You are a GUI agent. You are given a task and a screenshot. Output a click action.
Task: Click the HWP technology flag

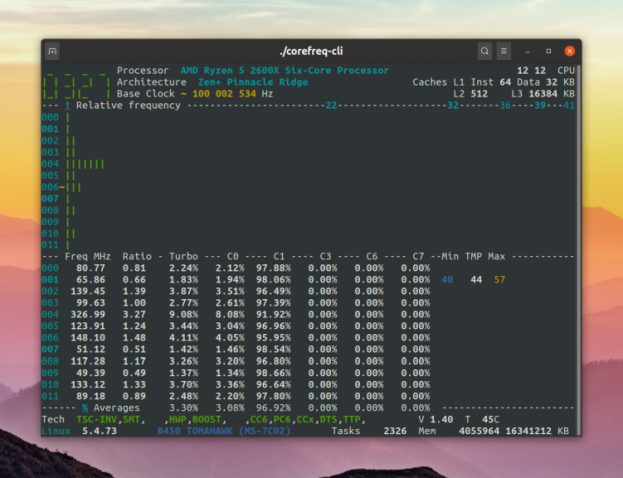[x=177, y=419]
